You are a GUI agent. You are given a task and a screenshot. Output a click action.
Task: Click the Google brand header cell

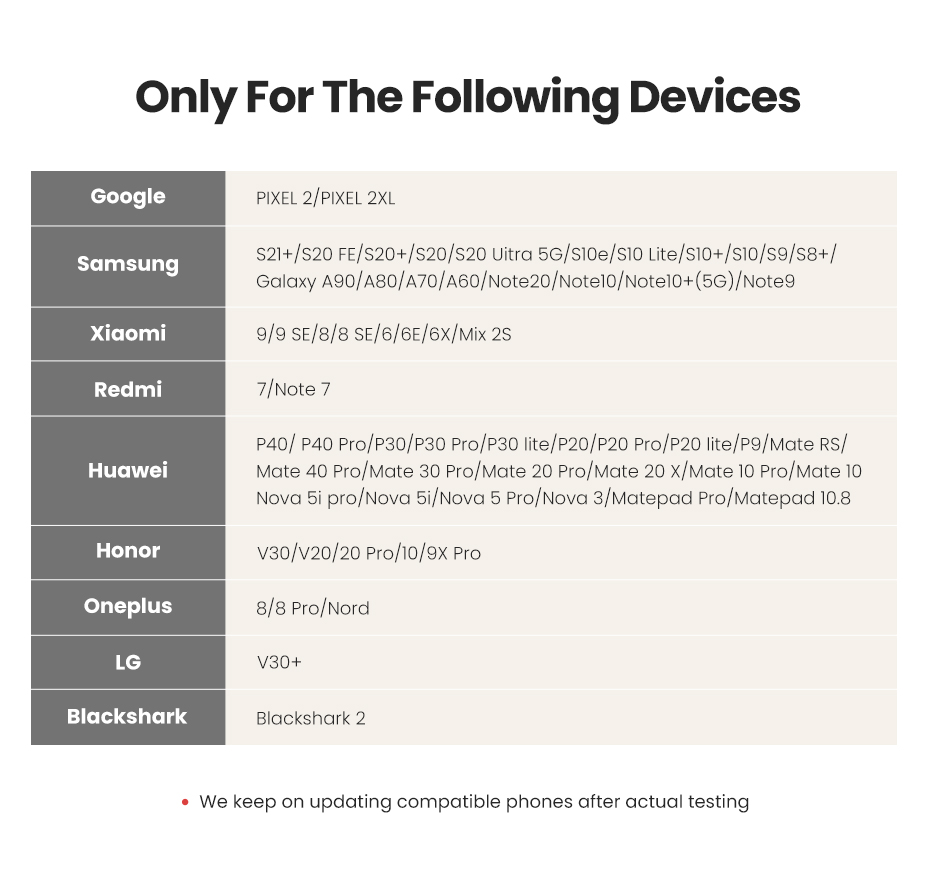point(128,197)
